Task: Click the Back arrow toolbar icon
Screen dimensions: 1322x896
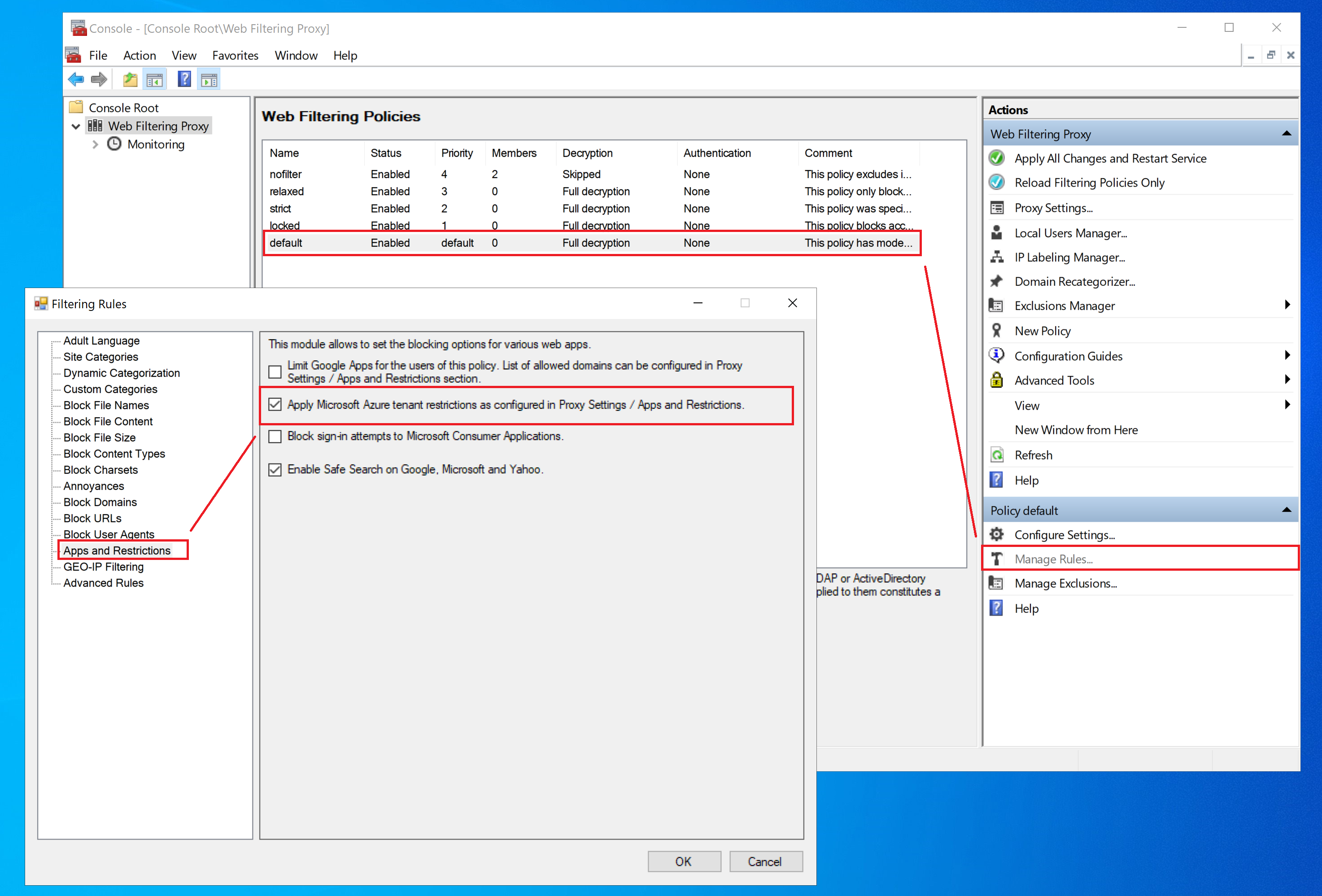Action: (x=76, y=80)
